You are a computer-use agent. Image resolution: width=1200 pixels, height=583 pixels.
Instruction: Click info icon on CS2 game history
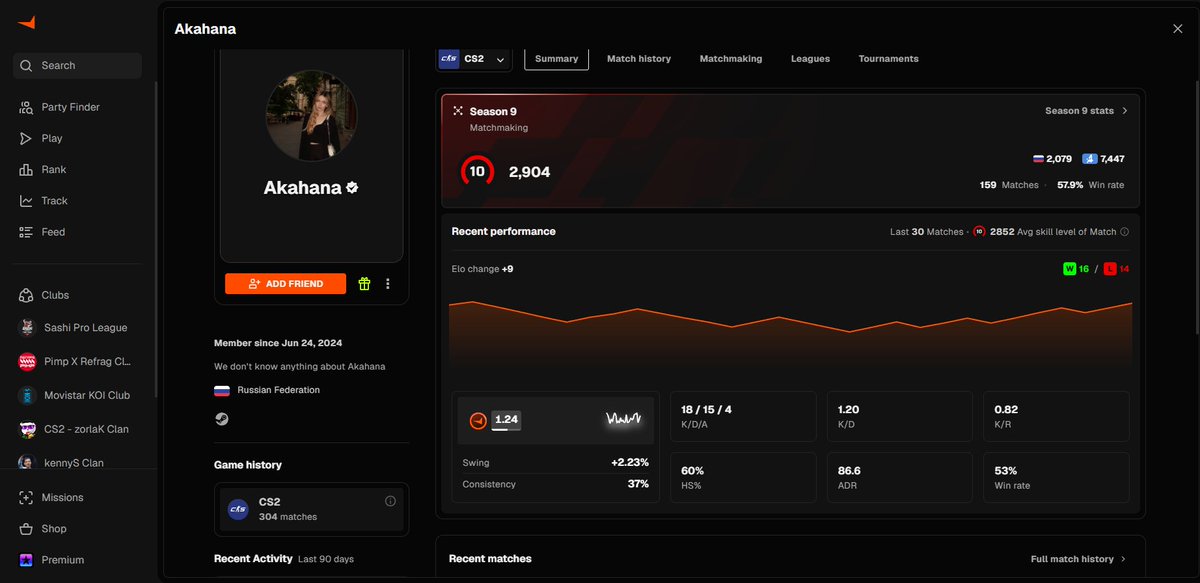[x=390, y=501]
